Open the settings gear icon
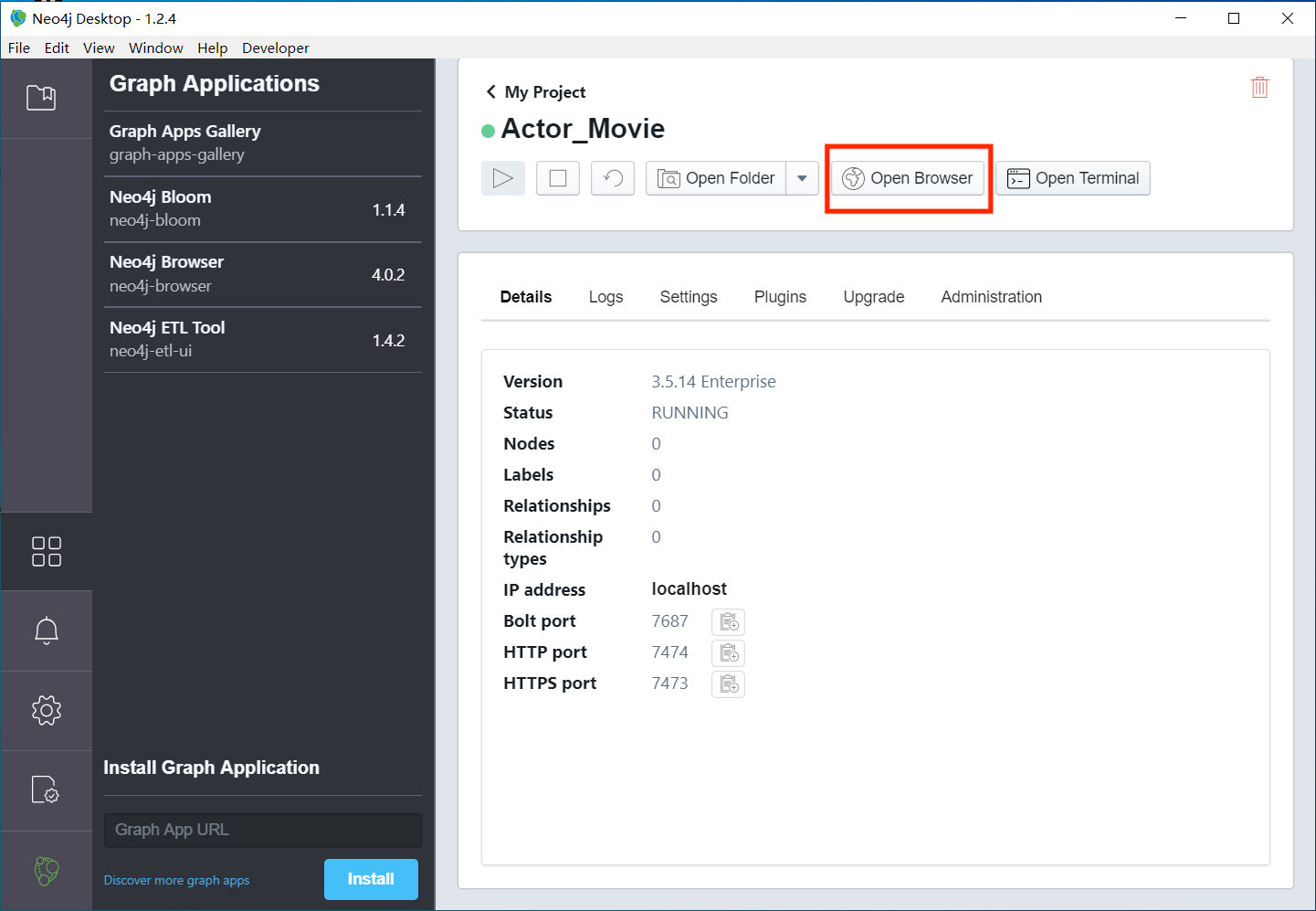 47,710
